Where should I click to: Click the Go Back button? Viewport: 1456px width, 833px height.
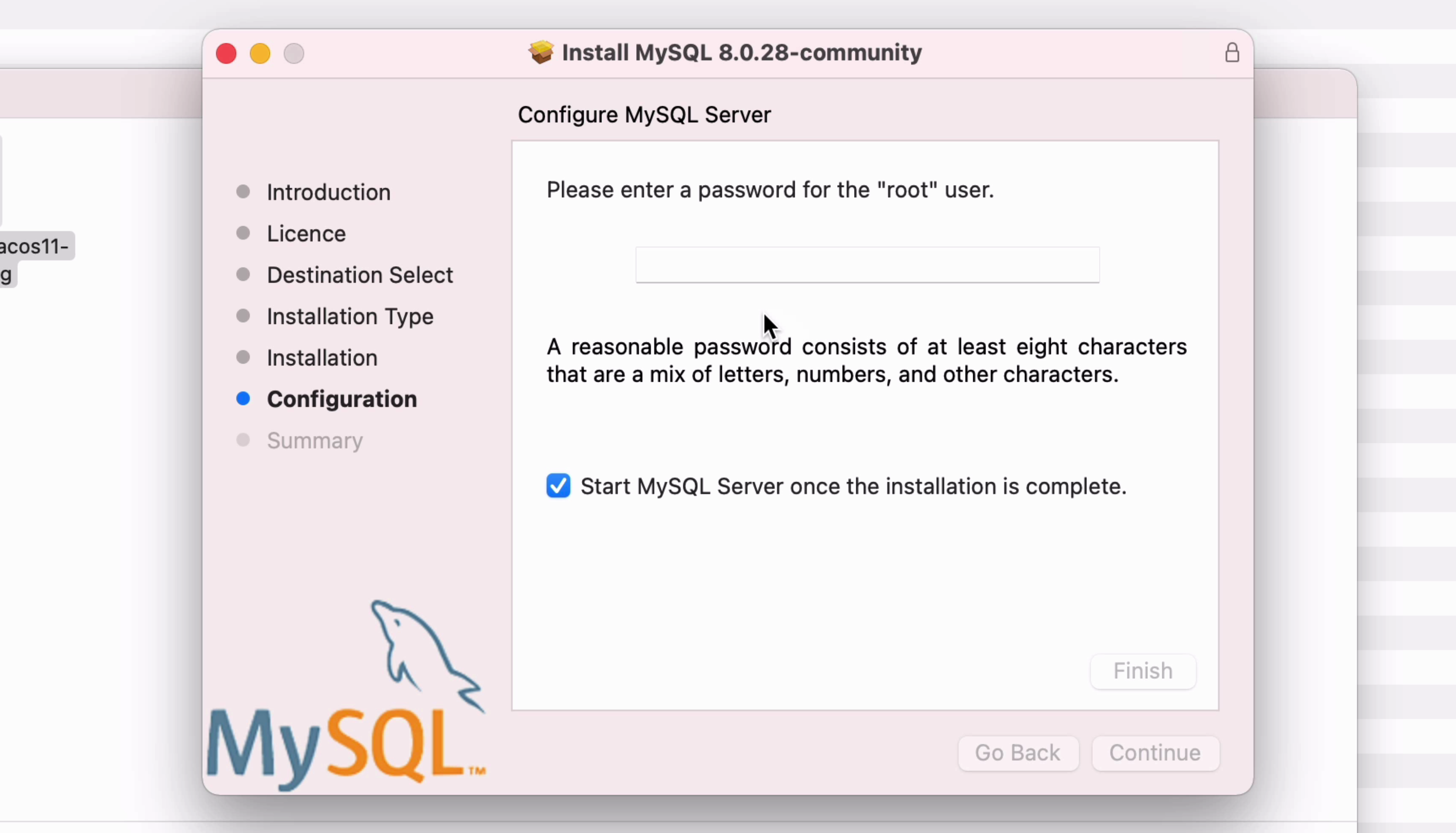tap(1017, 753)
